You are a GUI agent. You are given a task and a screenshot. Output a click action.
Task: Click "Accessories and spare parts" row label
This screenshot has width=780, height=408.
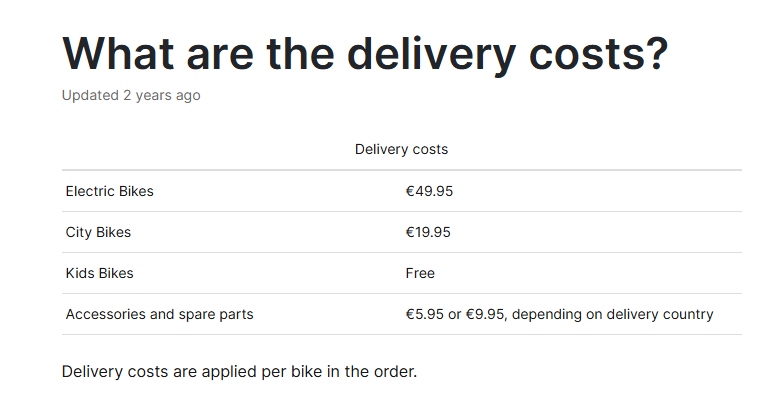[159, 314]
